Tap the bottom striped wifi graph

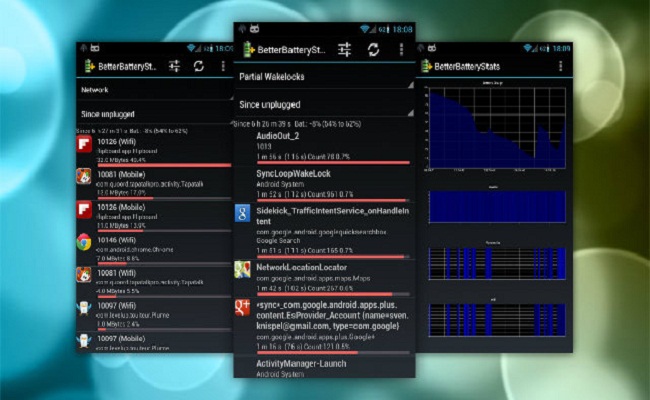[x=497, y=320]
